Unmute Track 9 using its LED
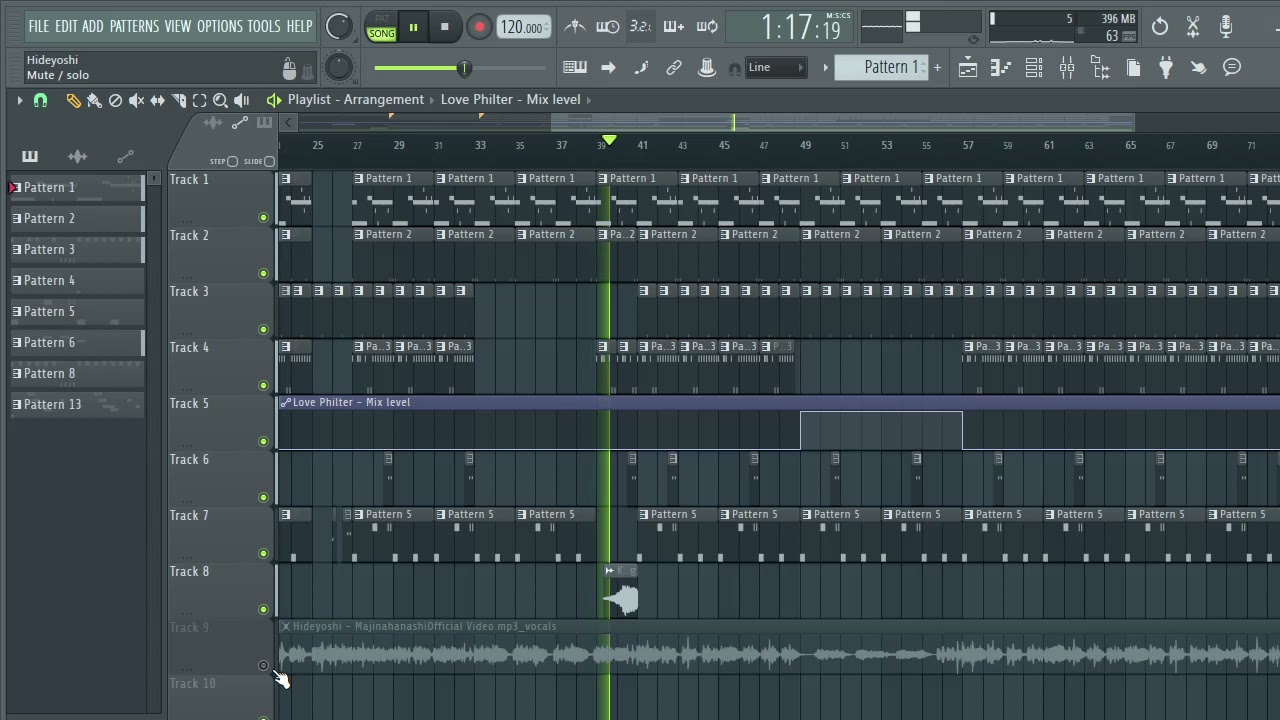Image resolution: width=1280 pixels, height=720 pixels. point(264,665)
